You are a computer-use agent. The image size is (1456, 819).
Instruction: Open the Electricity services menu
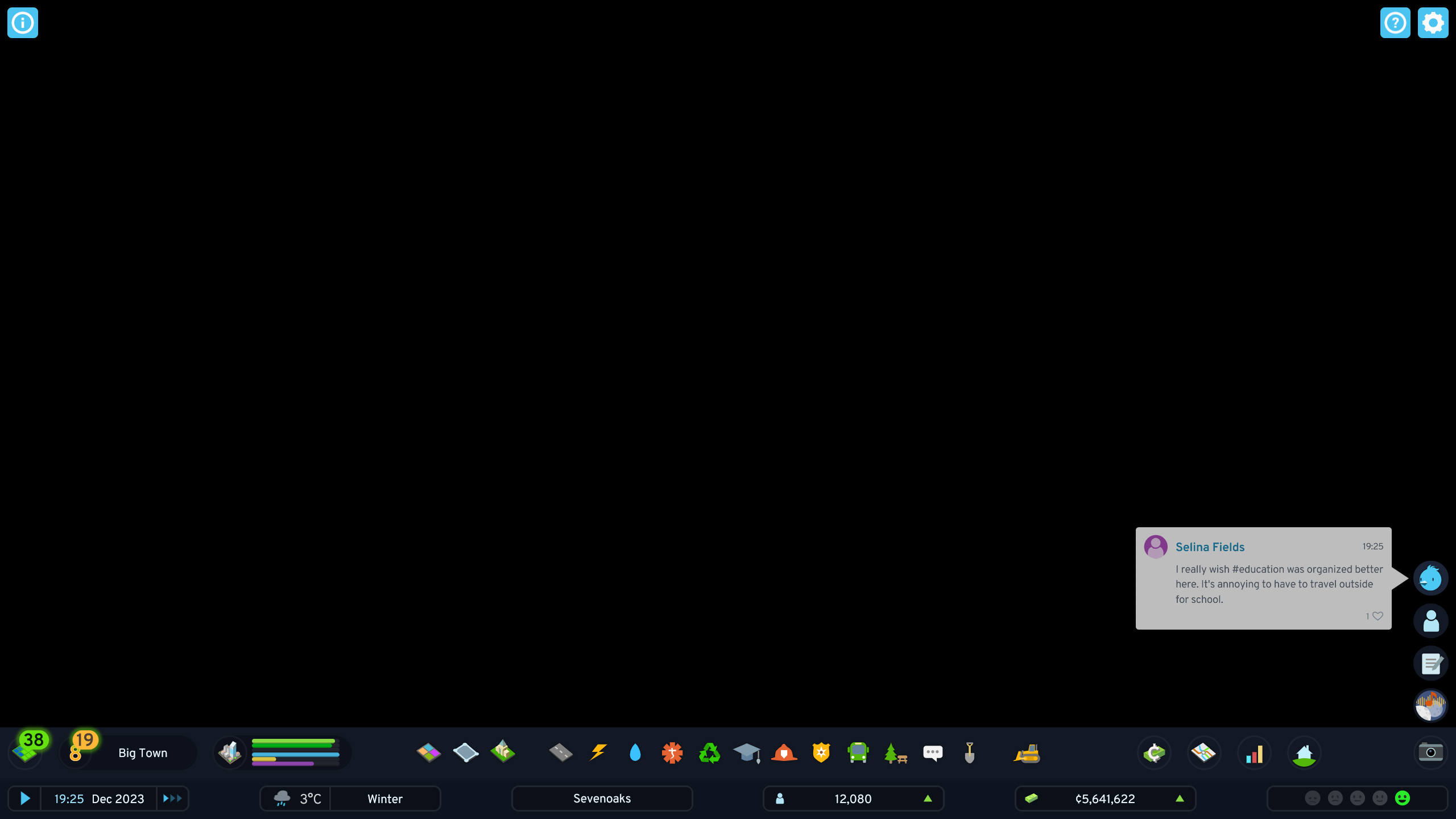coord(598,752)
